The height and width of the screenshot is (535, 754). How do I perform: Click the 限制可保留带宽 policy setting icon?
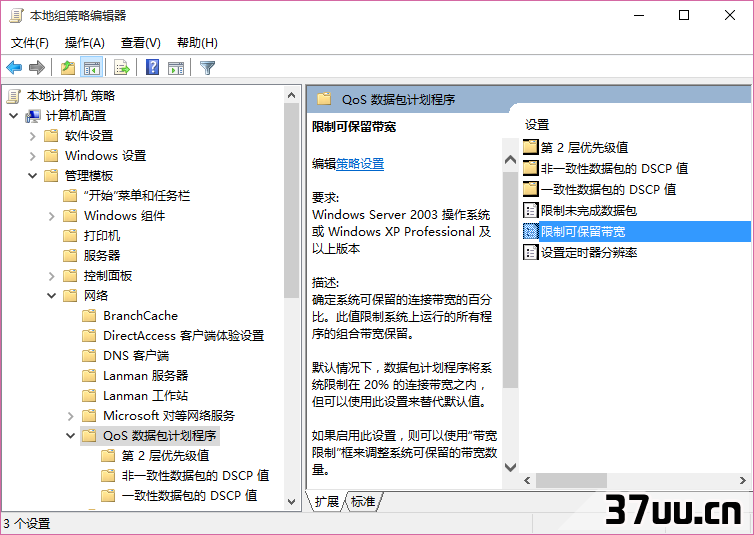tap(530, 231)
